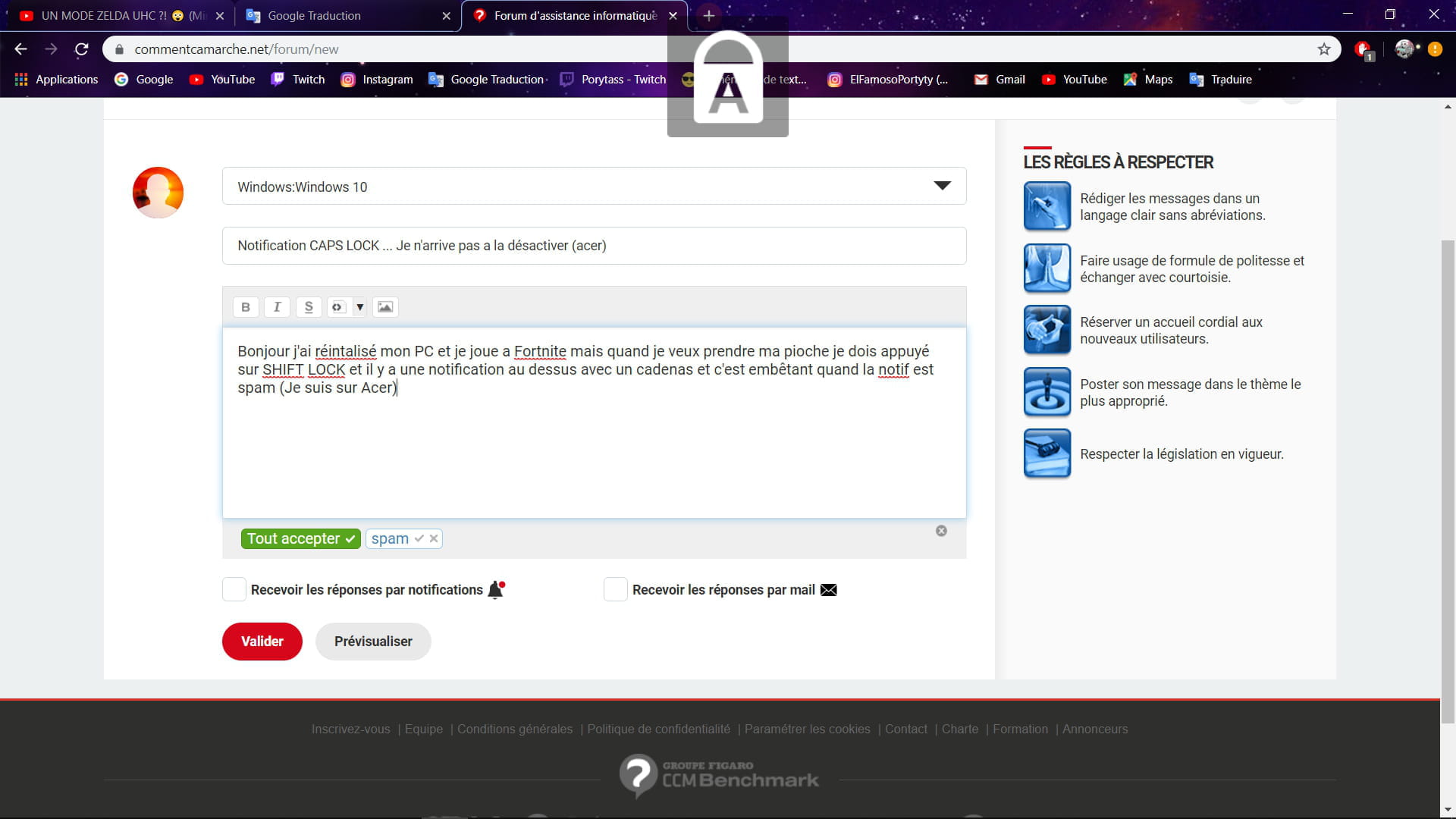
Task: Apply italic formatting in editor toolbar
Action: [x=277, y=307]
